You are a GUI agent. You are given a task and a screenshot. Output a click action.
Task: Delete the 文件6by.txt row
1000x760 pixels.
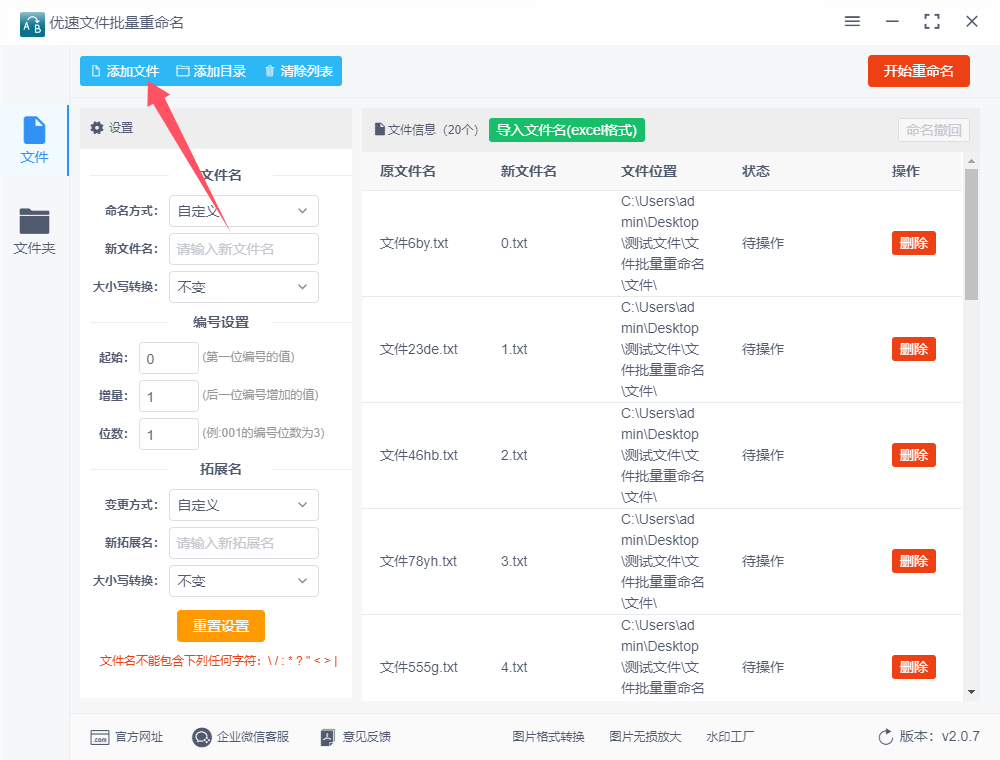[913, 243]
